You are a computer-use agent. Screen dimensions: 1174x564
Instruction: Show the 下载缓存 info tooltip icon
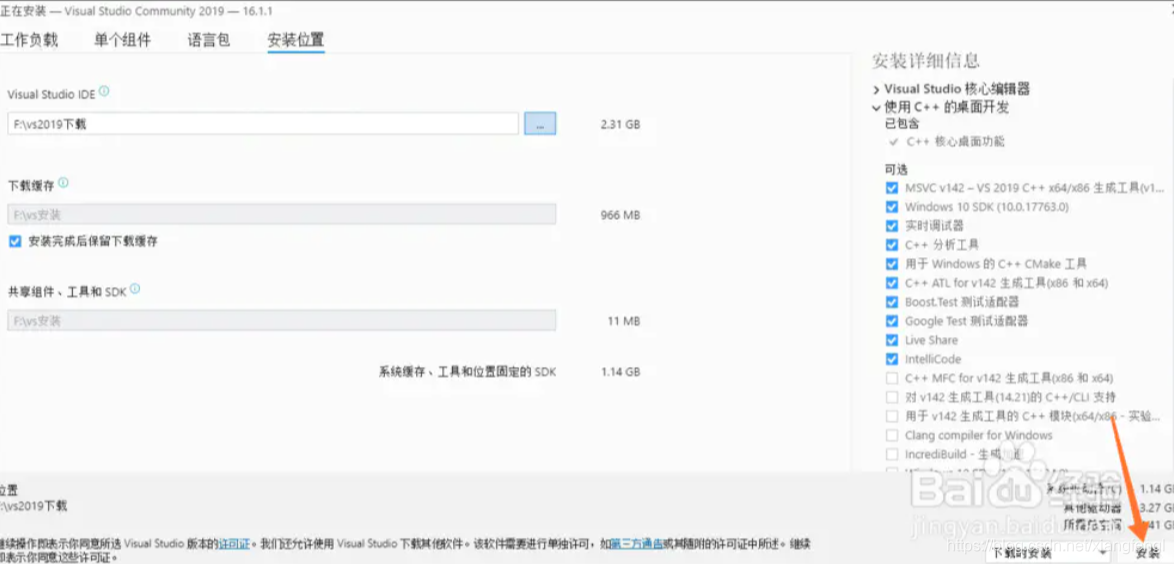coord(64,183)
